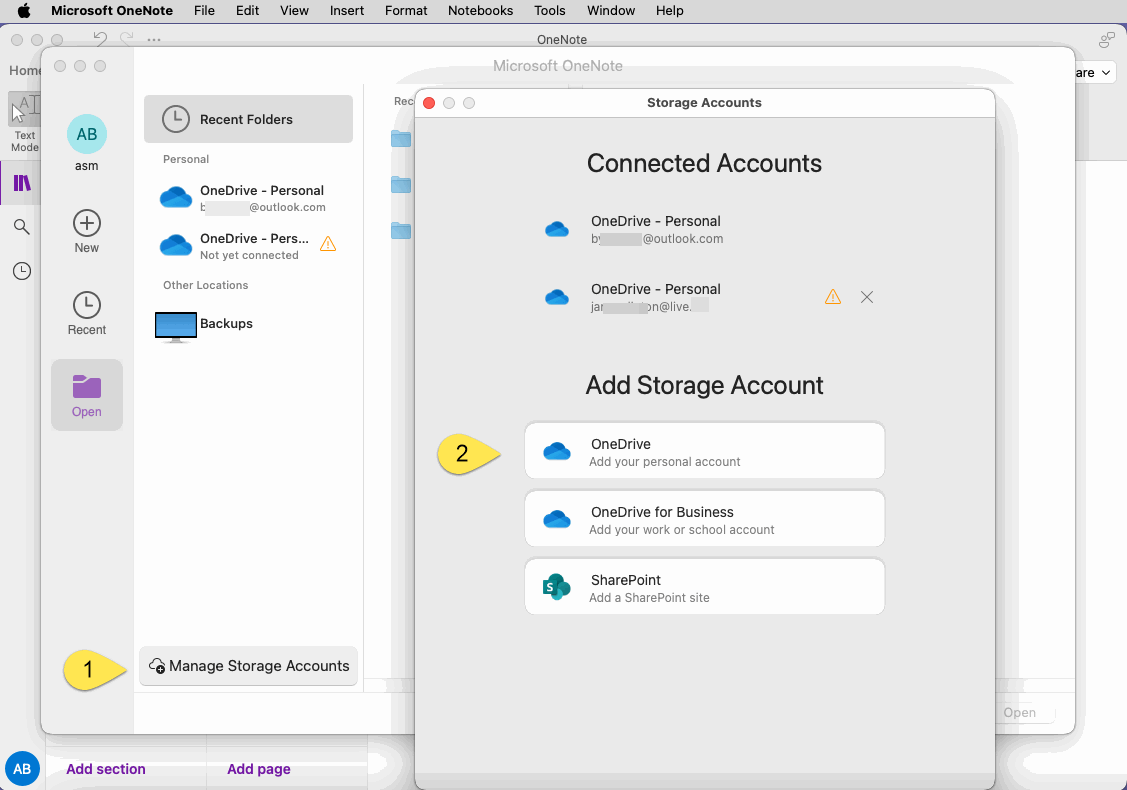Open the Home tab in OneNote ribbon

(24, 70)
